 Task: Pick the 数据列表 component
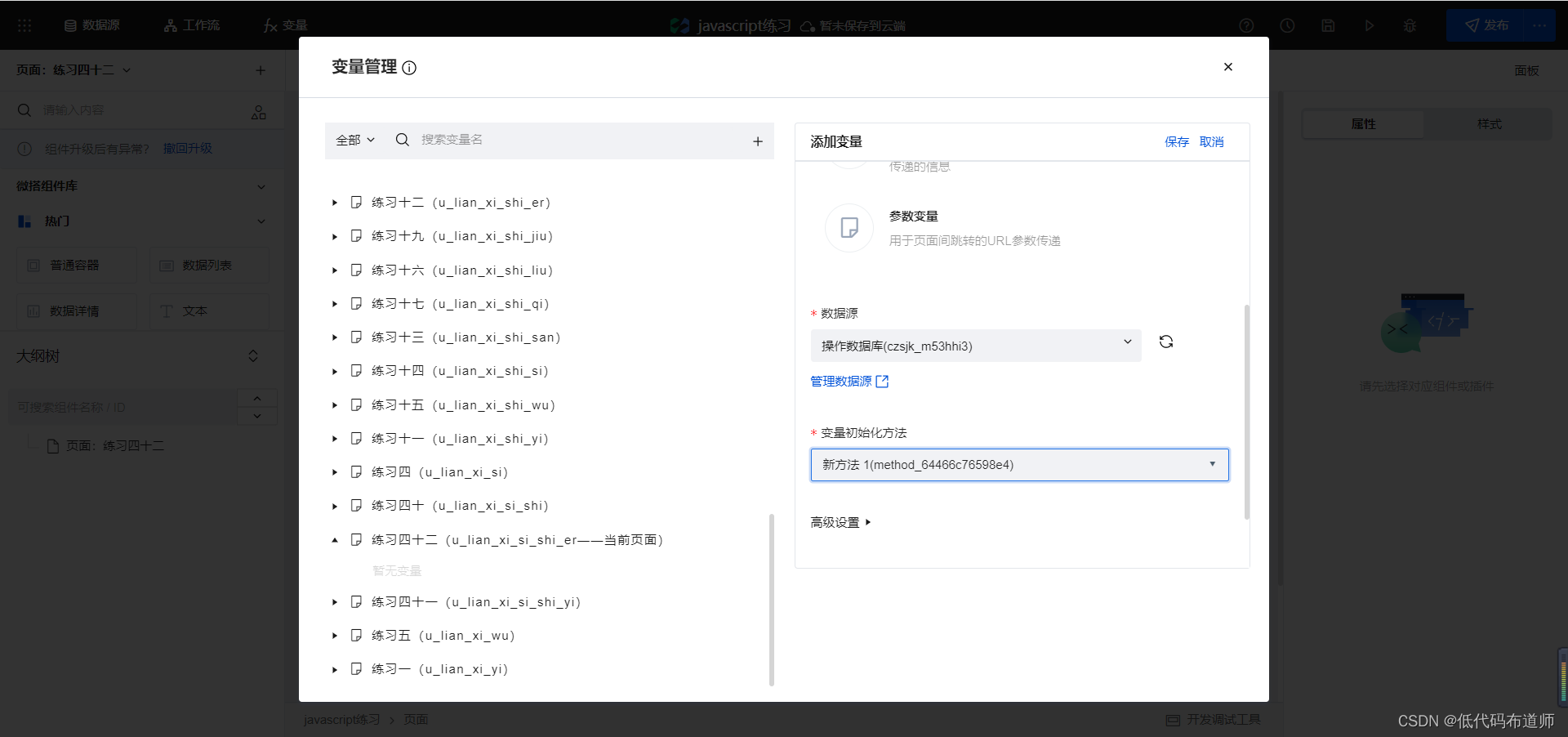point(209,266)
